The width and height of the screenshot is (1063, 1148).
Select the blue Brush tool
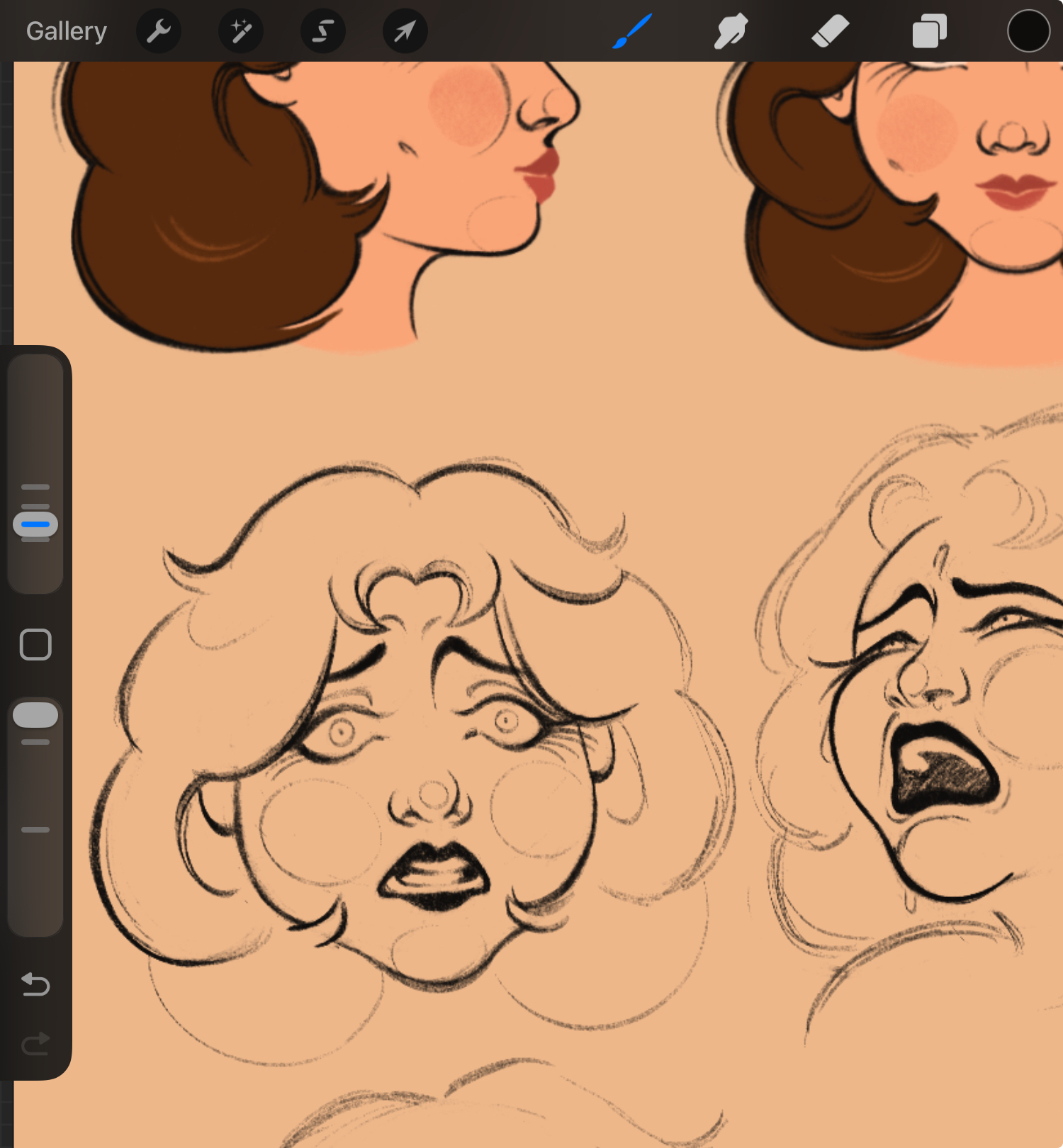[631, 31]
